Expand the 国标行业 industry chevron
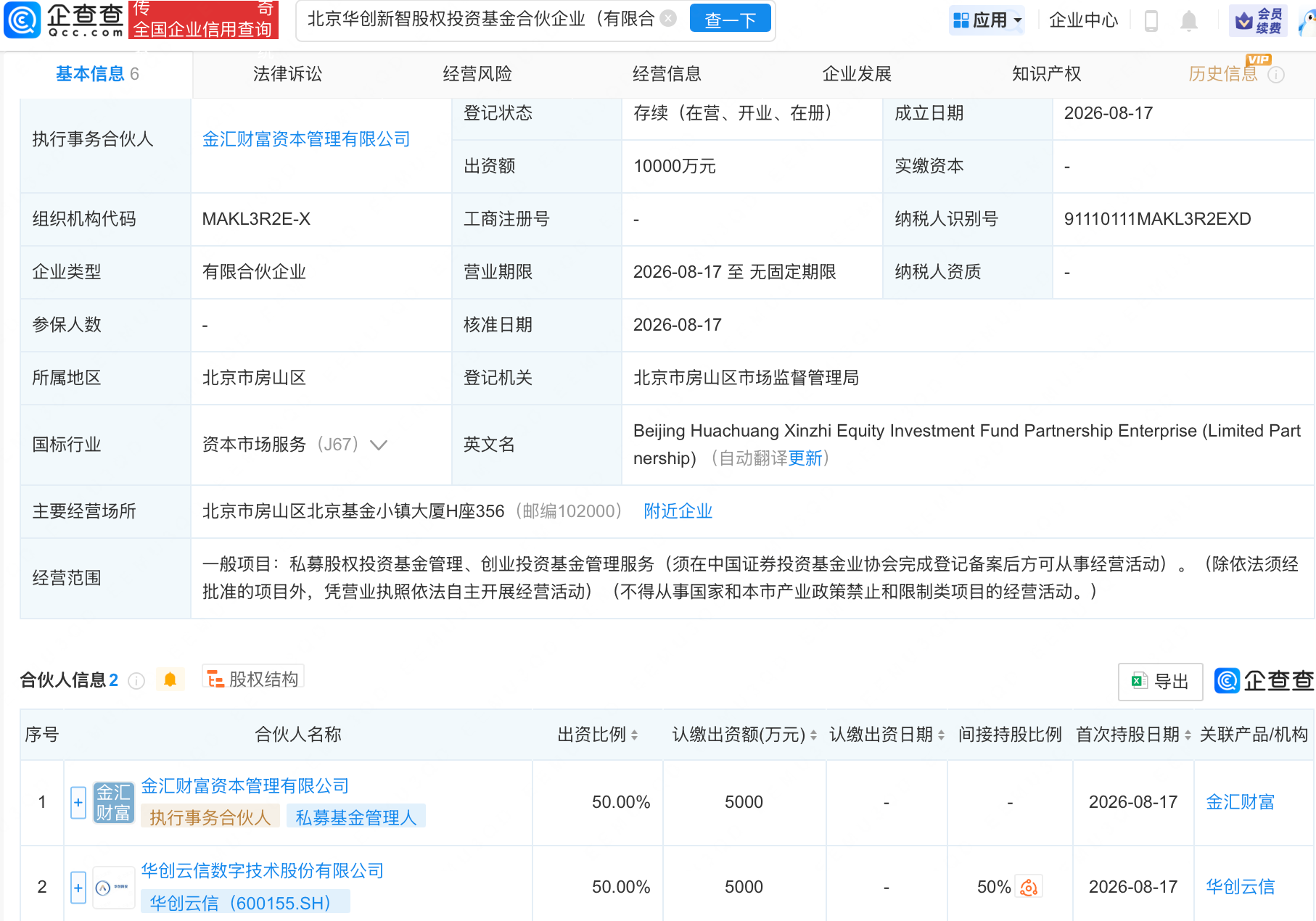The height and width of the screenshot is (921, 1316). tap(379, 445)
